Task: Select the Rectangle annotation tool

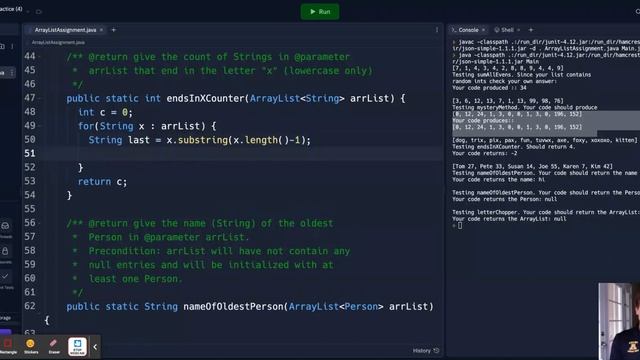Action: [x=8, y=346]
